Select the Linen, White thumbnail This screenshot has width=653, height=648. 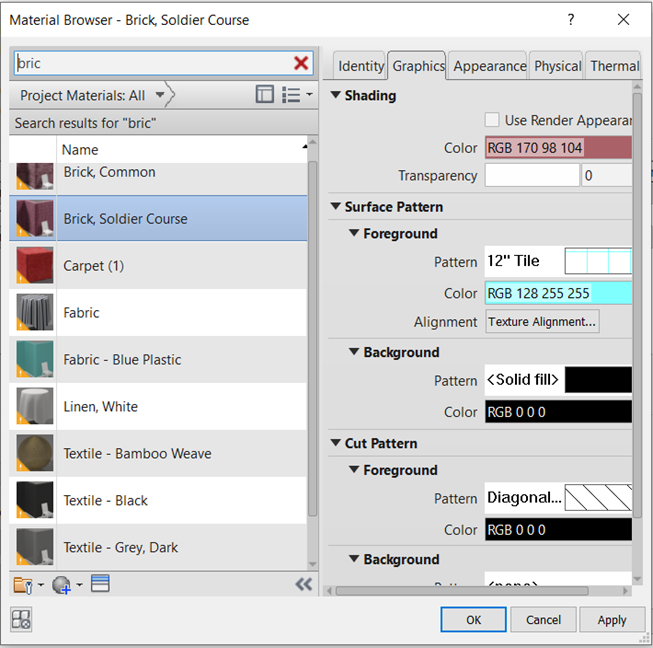point(35,406)
